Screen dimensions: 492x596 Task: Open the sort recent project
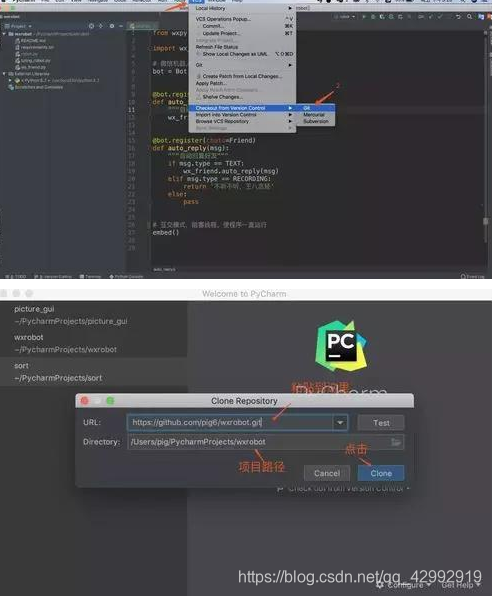(x=93, y=372)
